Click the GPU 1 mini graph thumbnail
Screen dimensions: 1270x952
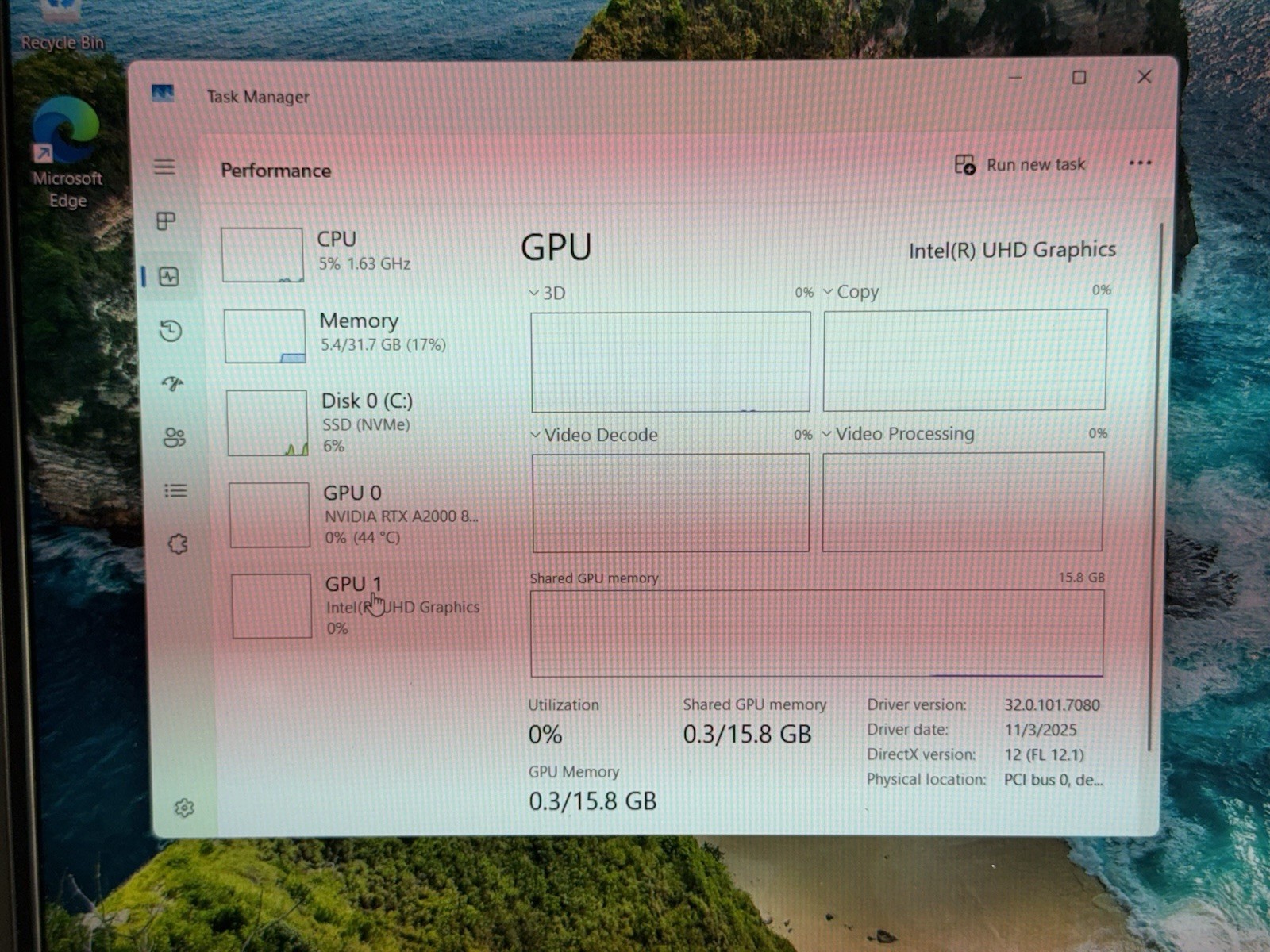click(271, 606)
